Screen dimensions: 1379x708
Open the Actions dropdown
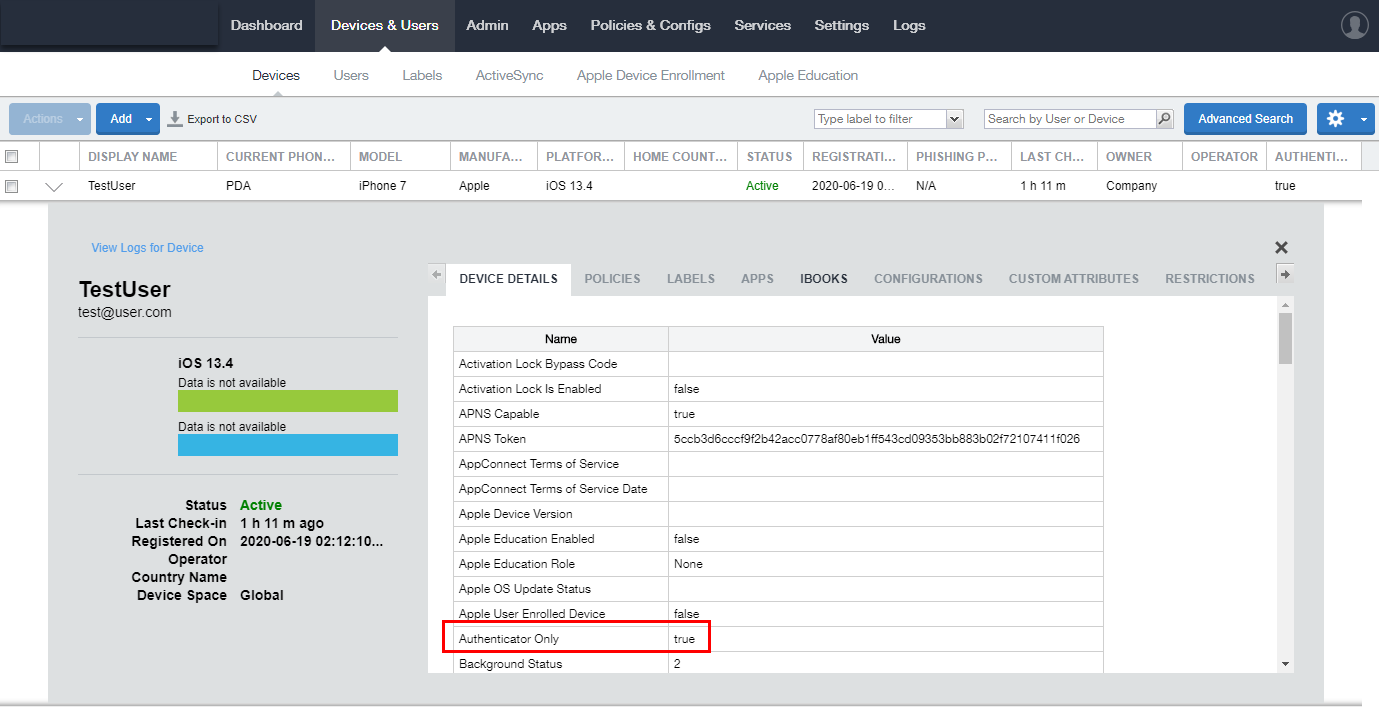point(49,119)
